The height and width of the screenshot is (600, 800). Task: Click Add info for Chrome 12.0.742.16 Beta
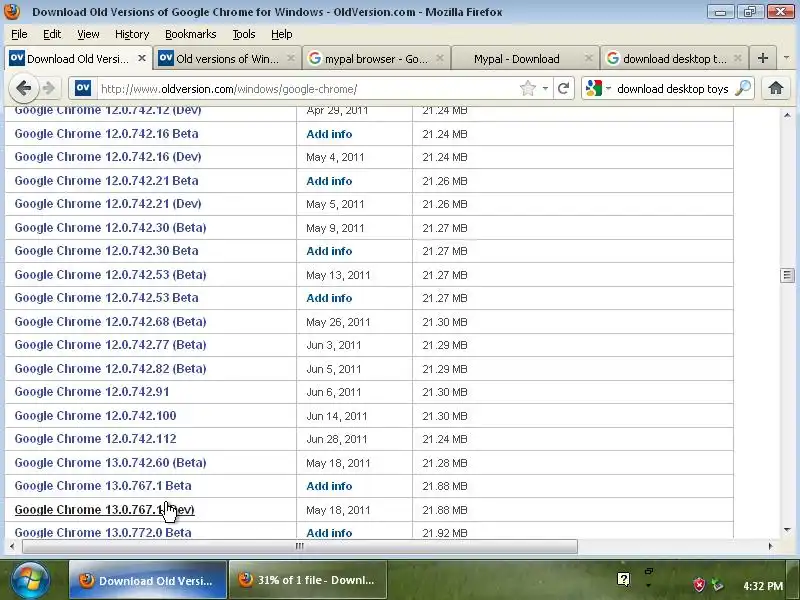pos(329,134)
